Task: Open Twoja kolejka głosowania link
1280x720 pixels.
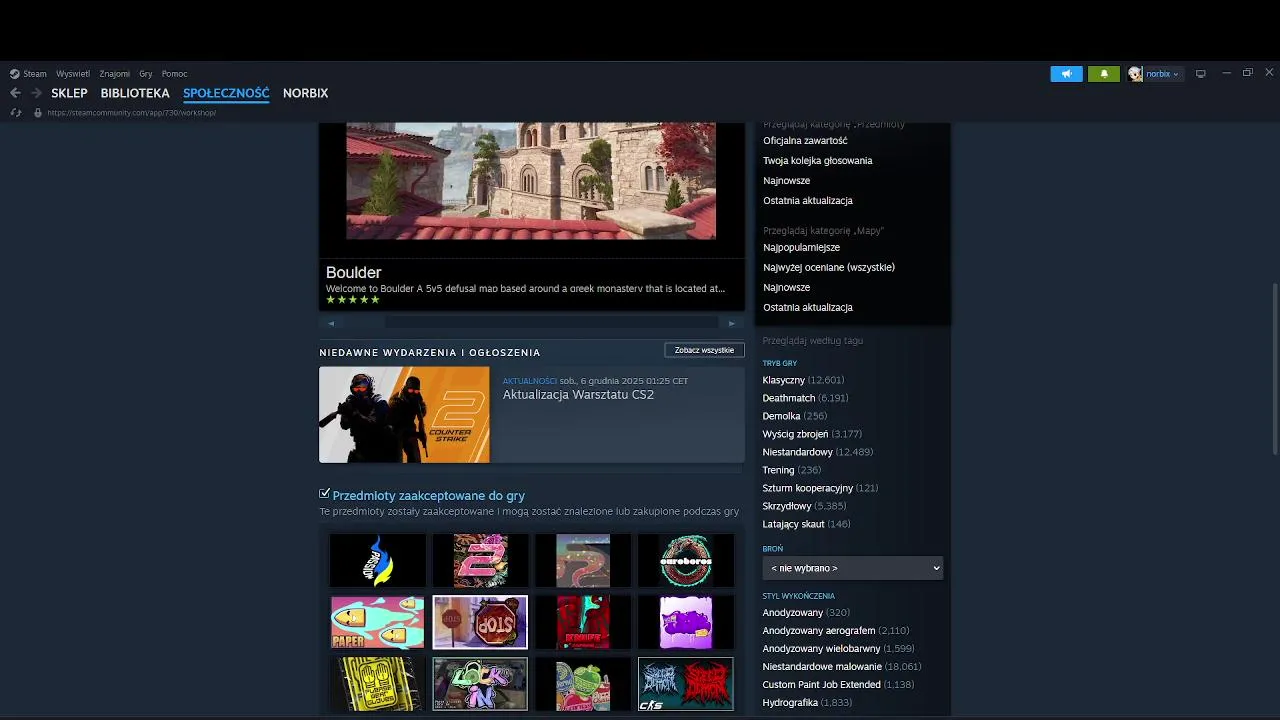Action: coord(817,161)
